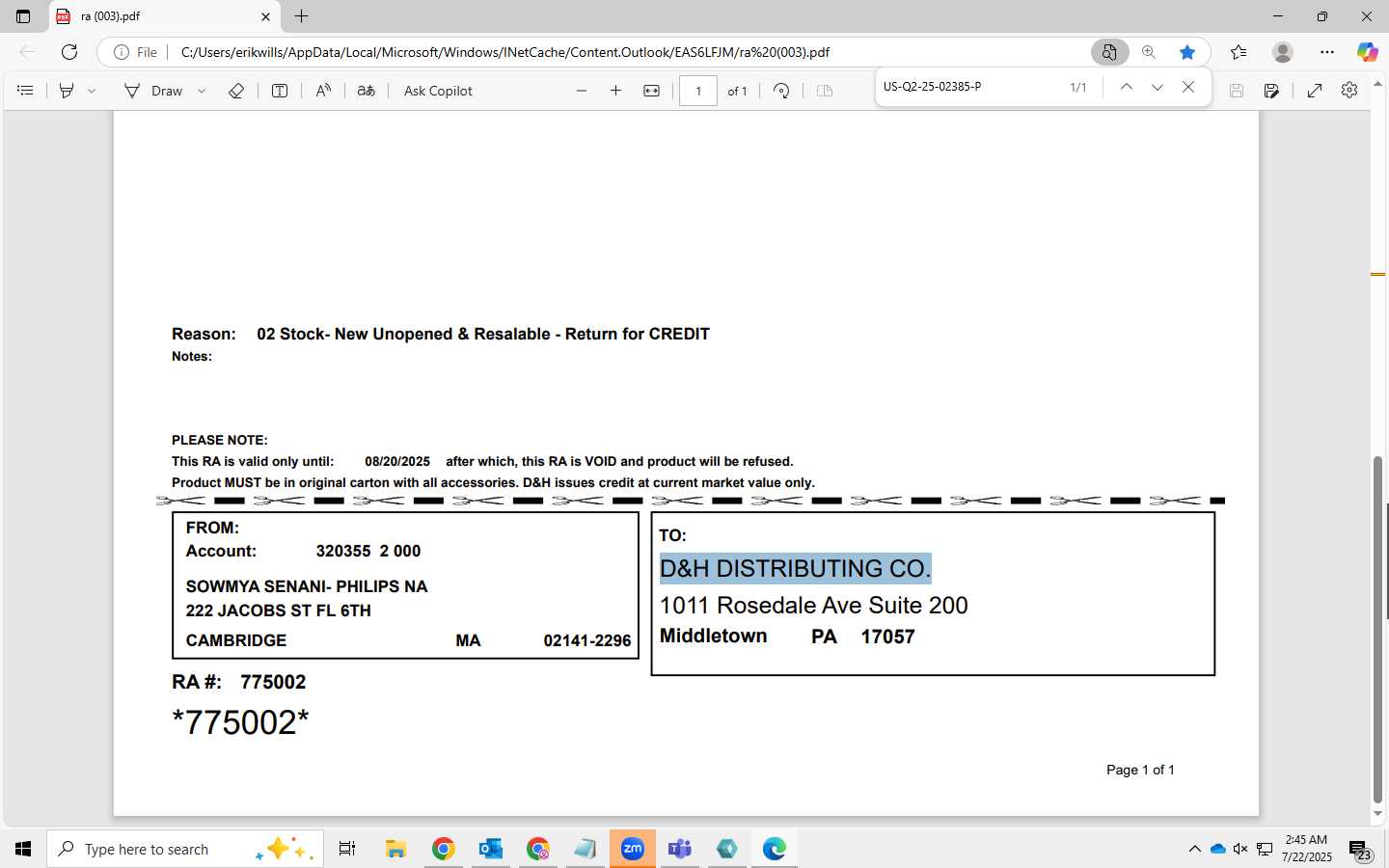This screenshot has height=868, width=1389.
Task: Open Zoom from taskbar
Action: [633, 849]
